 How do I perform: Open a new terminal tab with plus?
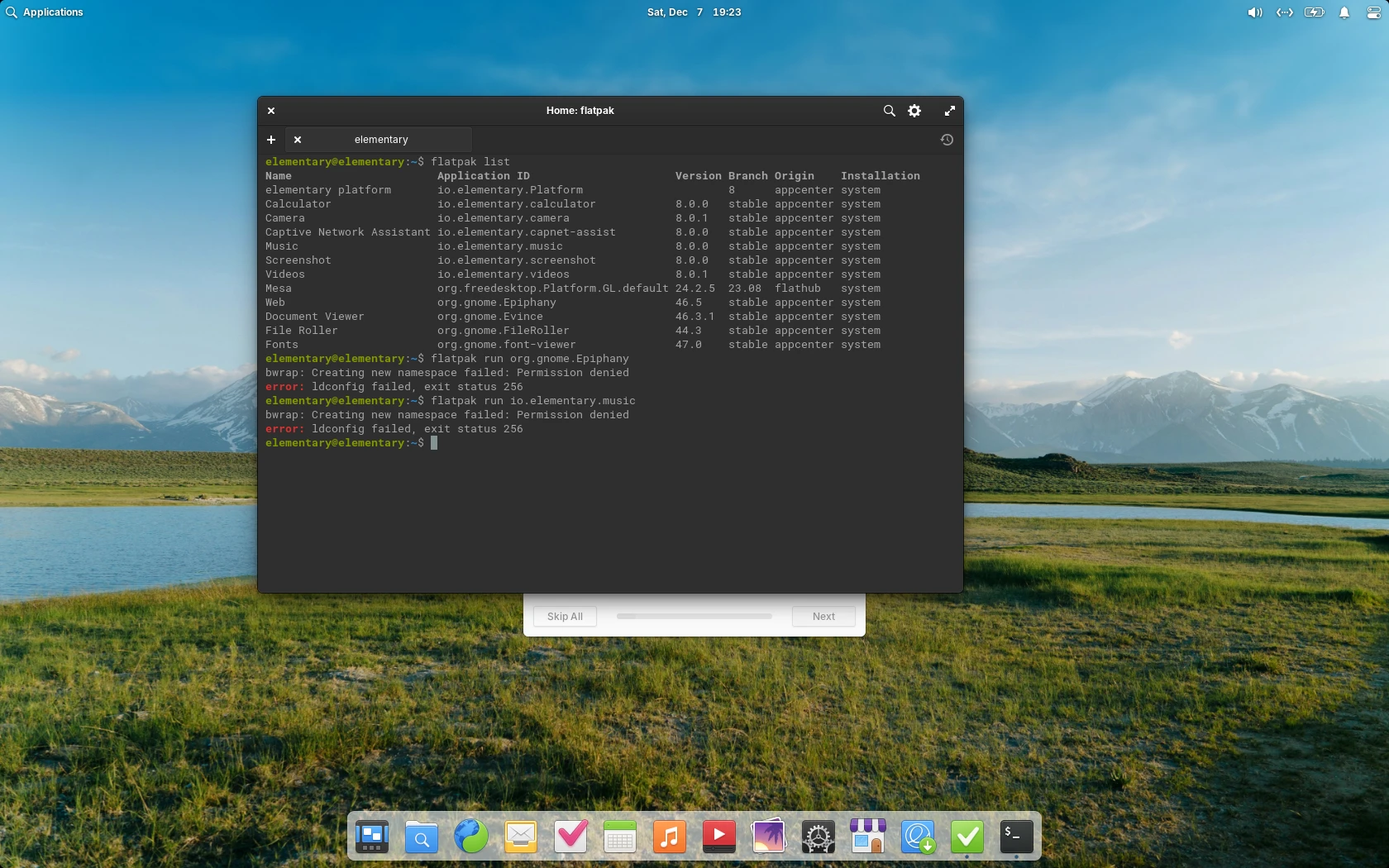pos(270,140)
